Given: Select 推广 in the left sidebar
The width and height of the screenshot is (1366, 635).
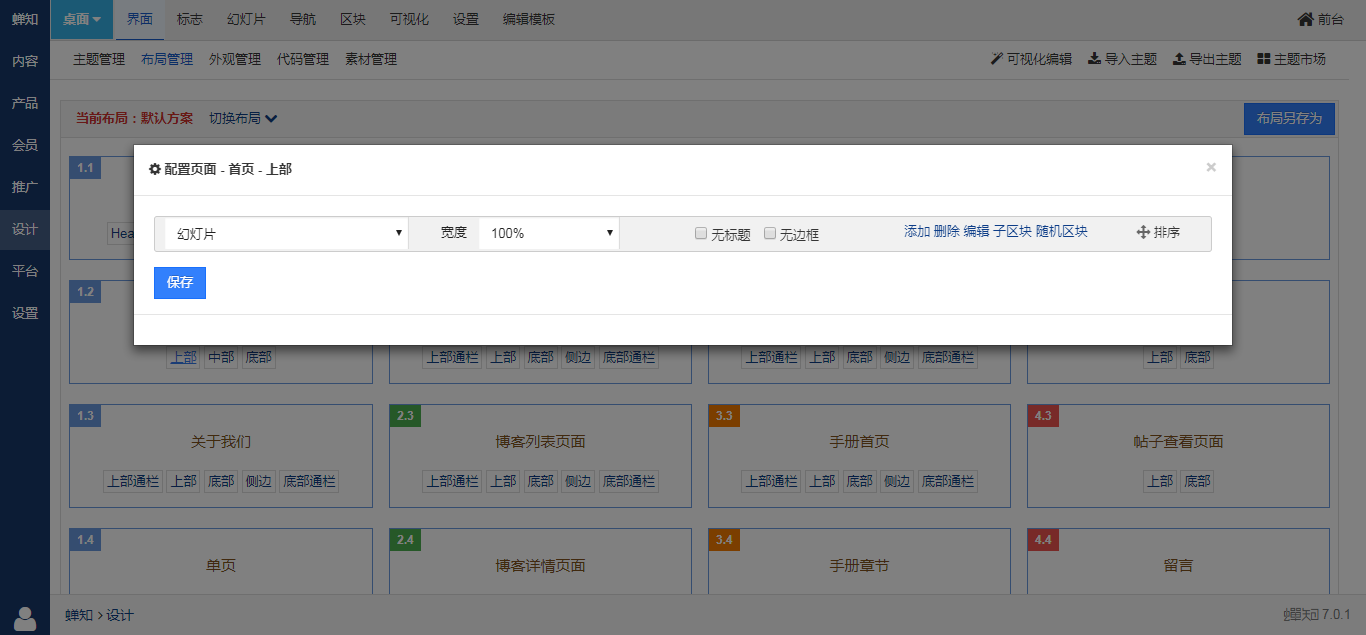Looking at the screenshot, I should pyautogui.click(x=25, y=187).
